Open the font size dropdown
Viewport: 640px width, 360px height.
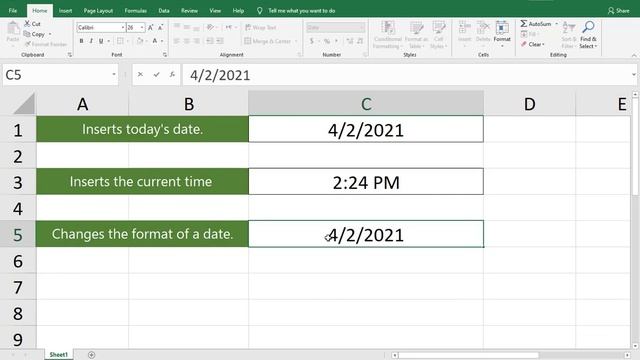pos(142,27)
